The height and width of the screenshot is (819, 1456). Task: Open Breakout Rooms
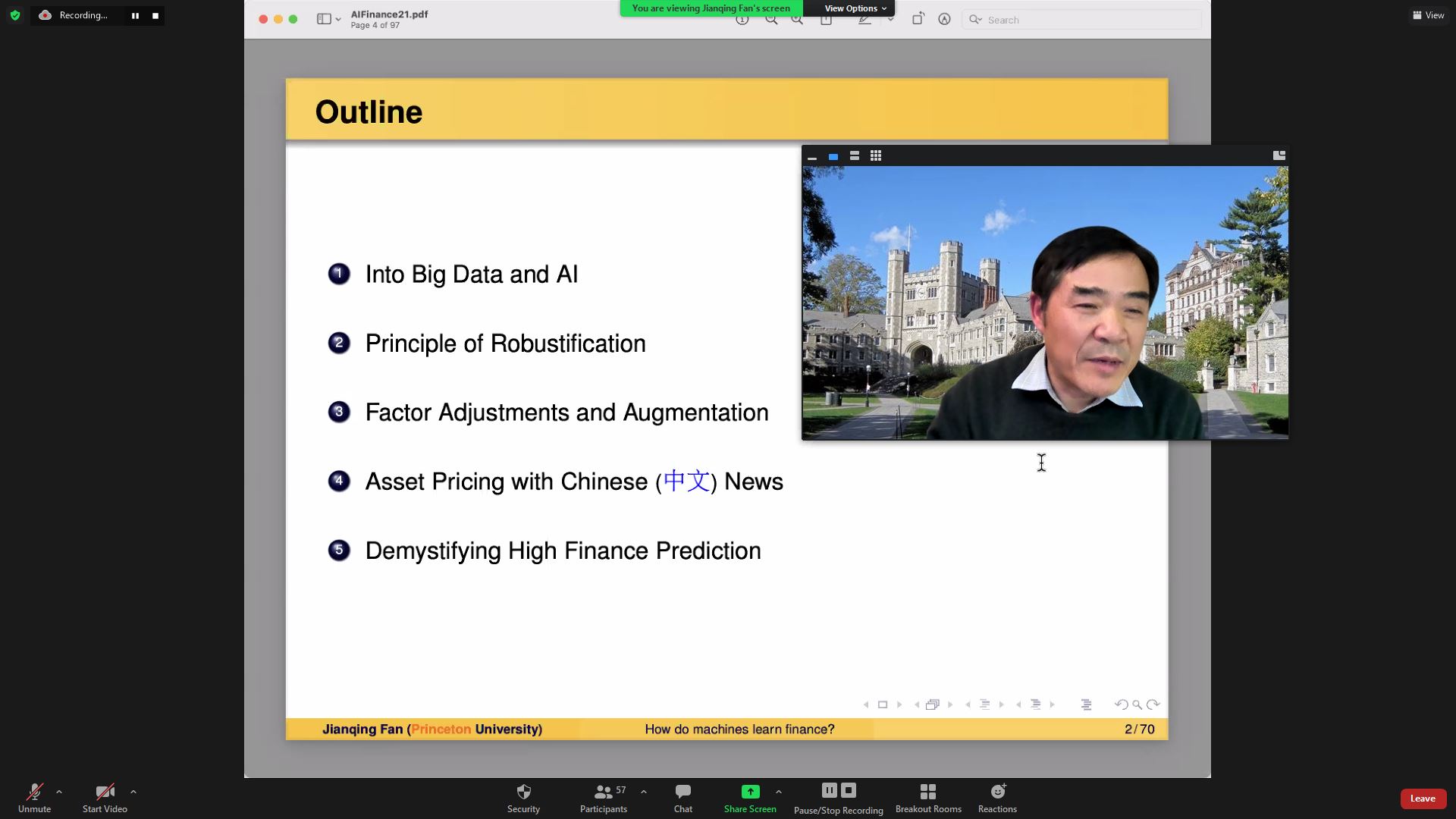[928, 798]
